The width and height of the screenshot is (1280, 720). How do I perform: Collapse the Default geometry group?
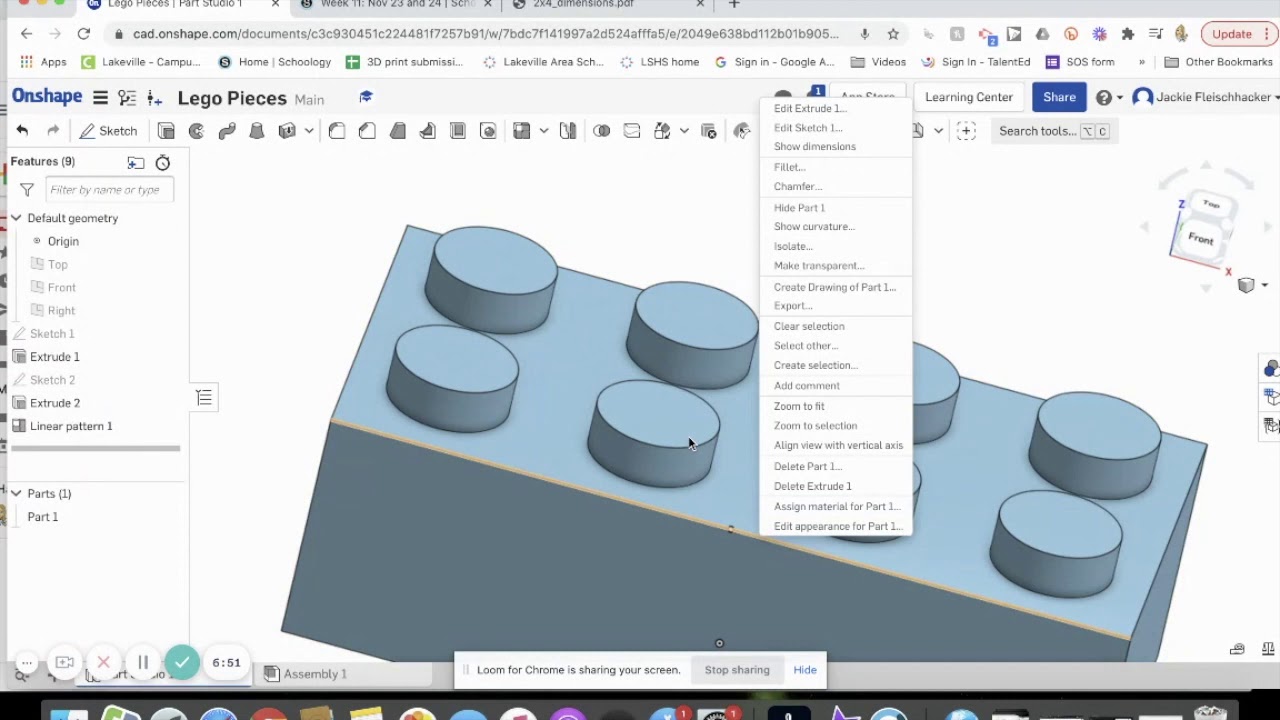16,218
